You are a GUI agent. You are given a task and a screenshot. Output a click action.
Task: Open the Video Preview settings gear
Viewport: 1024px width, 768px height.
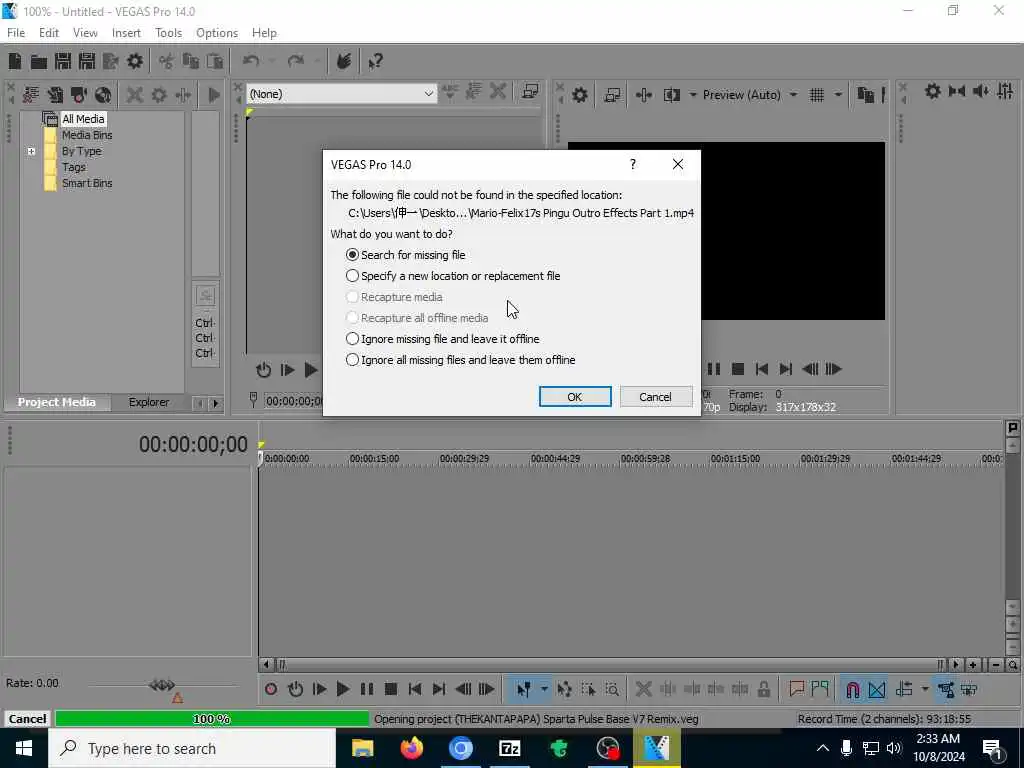click(x=579, y=95)
